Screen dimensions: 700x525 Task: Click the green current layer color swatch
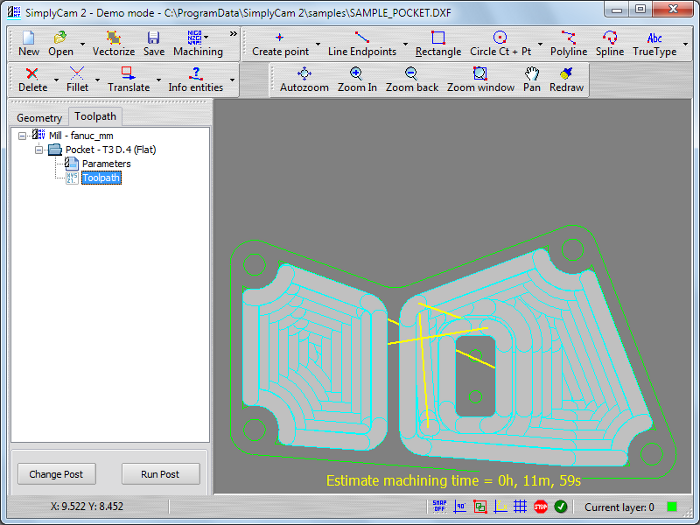672,507
